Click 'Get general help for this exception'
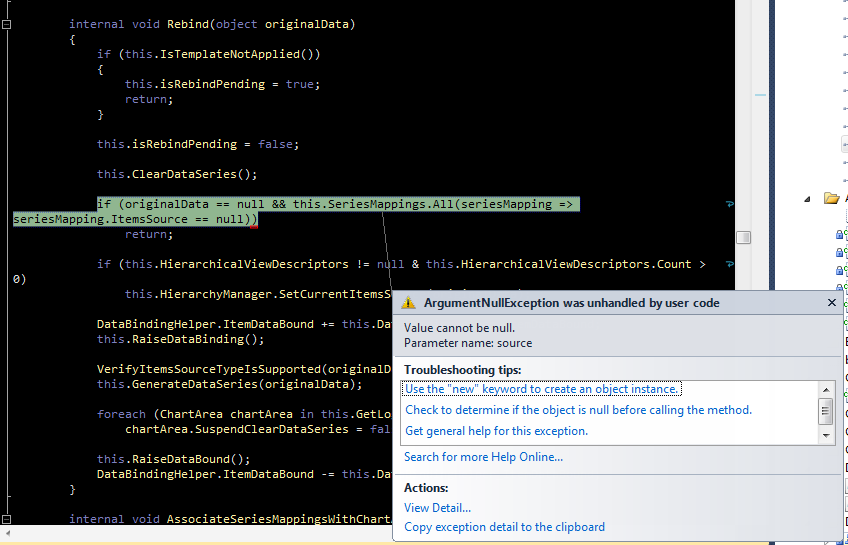 tap(496, 431)
